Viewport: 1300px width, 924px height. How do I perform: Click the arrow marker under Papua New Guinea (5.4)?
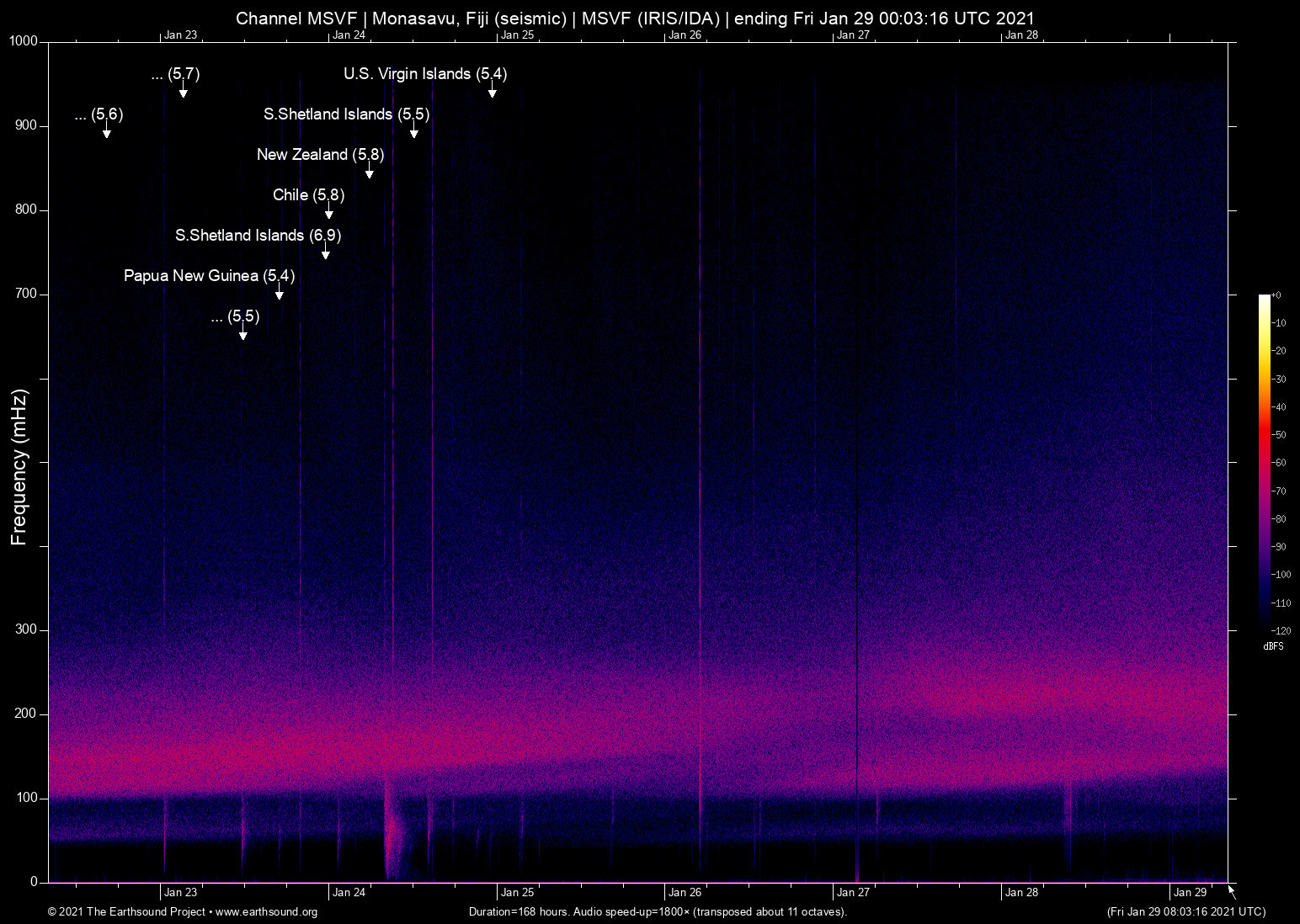279,293
